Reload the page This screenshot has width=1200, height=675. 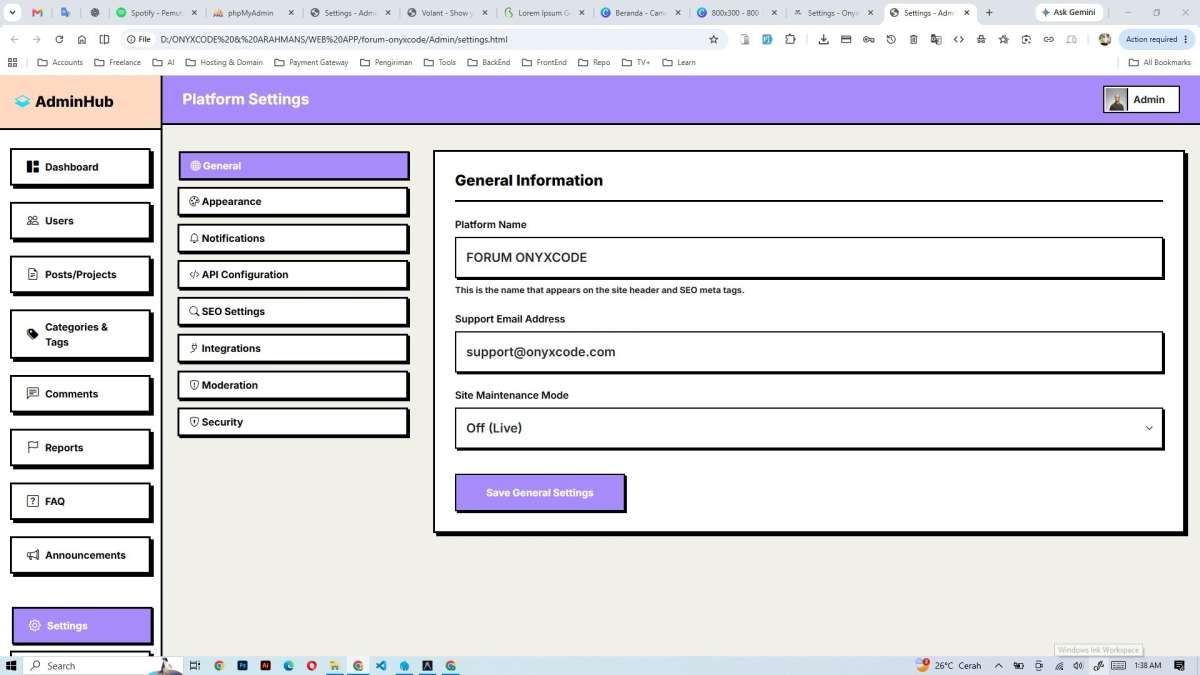click(59, 39)
